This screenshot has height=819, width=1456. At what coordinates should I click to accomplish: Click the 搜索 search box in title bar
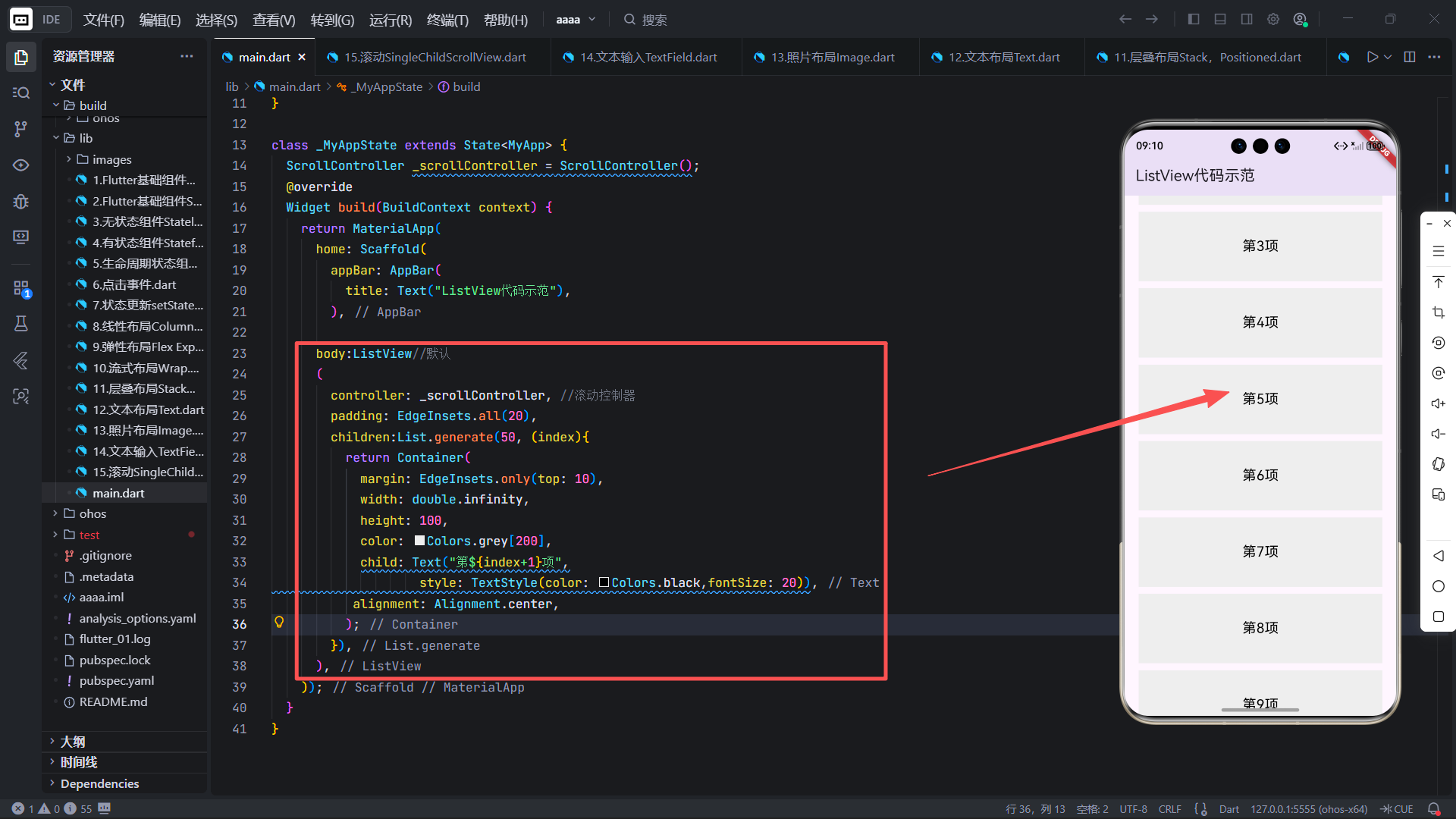654,20
